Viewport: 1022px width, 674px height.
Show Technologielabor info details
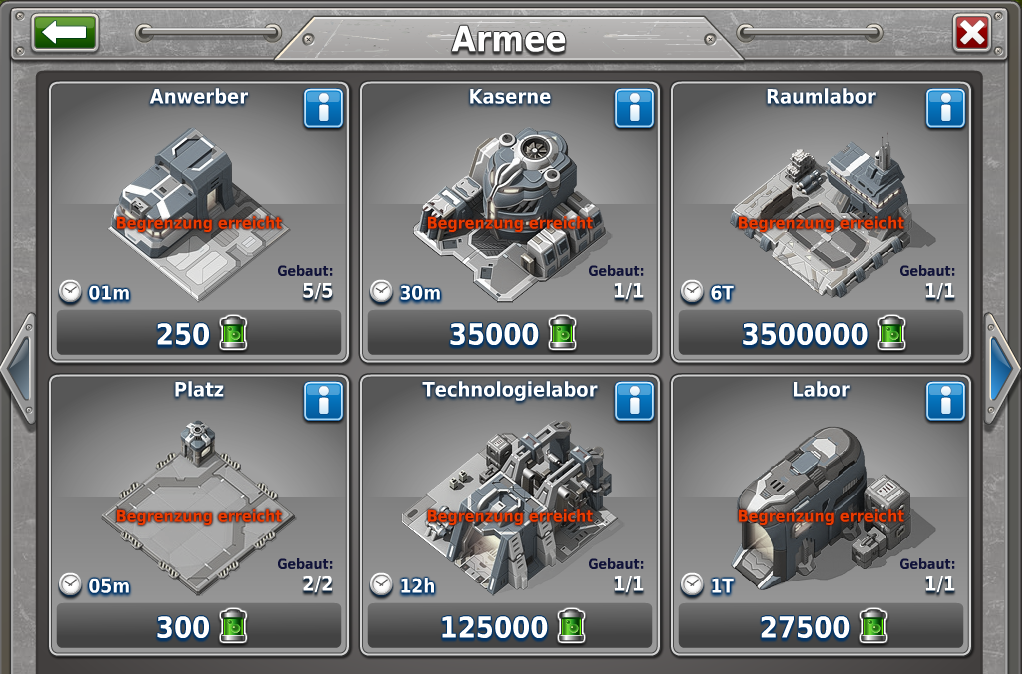pyautogui.click(x=634, y=402)
